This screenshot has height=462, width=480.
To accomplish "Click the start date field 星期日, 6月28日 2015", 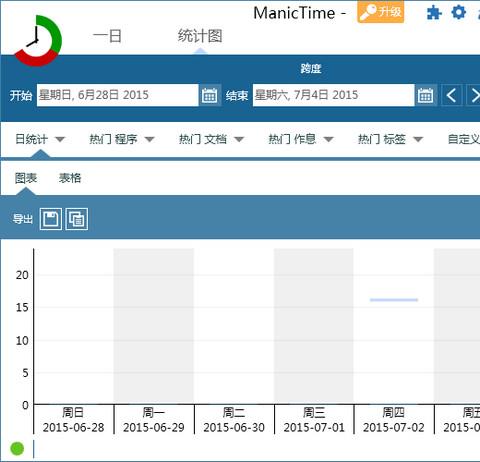I will tap(117, 95).
